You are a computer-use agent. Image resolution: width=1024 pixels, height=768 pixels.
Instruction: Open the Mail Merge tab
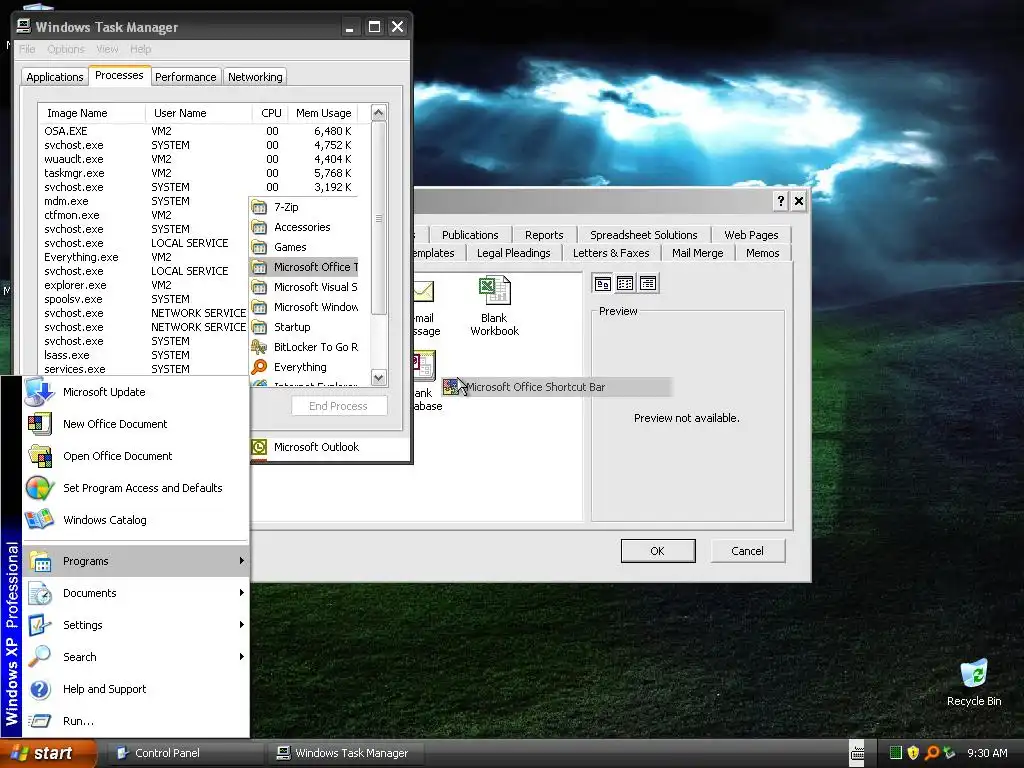[x=697, y=253]
